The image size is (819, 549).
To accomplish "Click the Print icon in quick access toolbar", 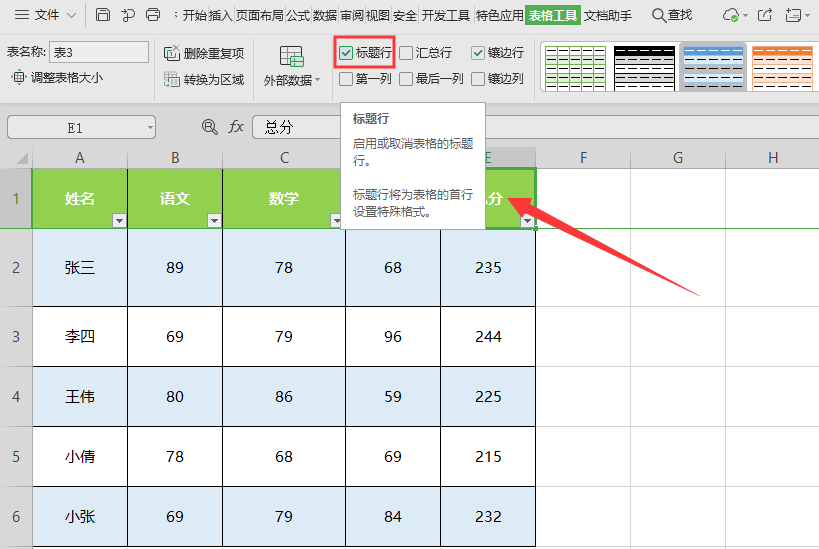I will [x=153, y=15].
